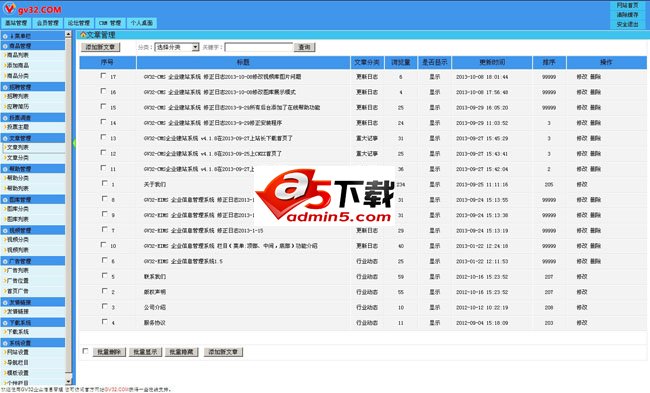This screenshot has width=650, height=393.
Task: Click 修改 for article 17
Action: 582,77
